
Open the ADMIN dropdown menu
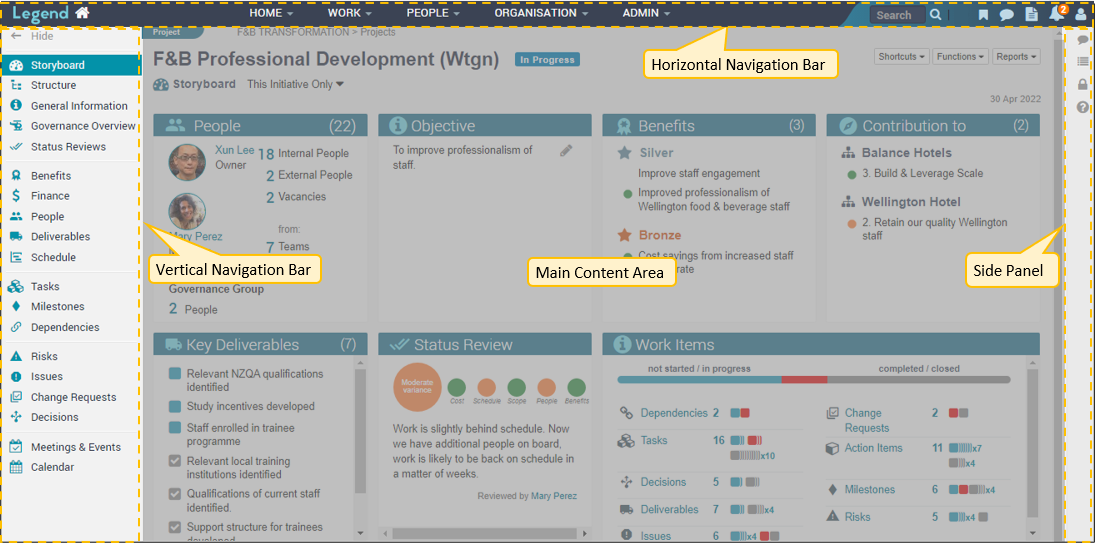646,13
